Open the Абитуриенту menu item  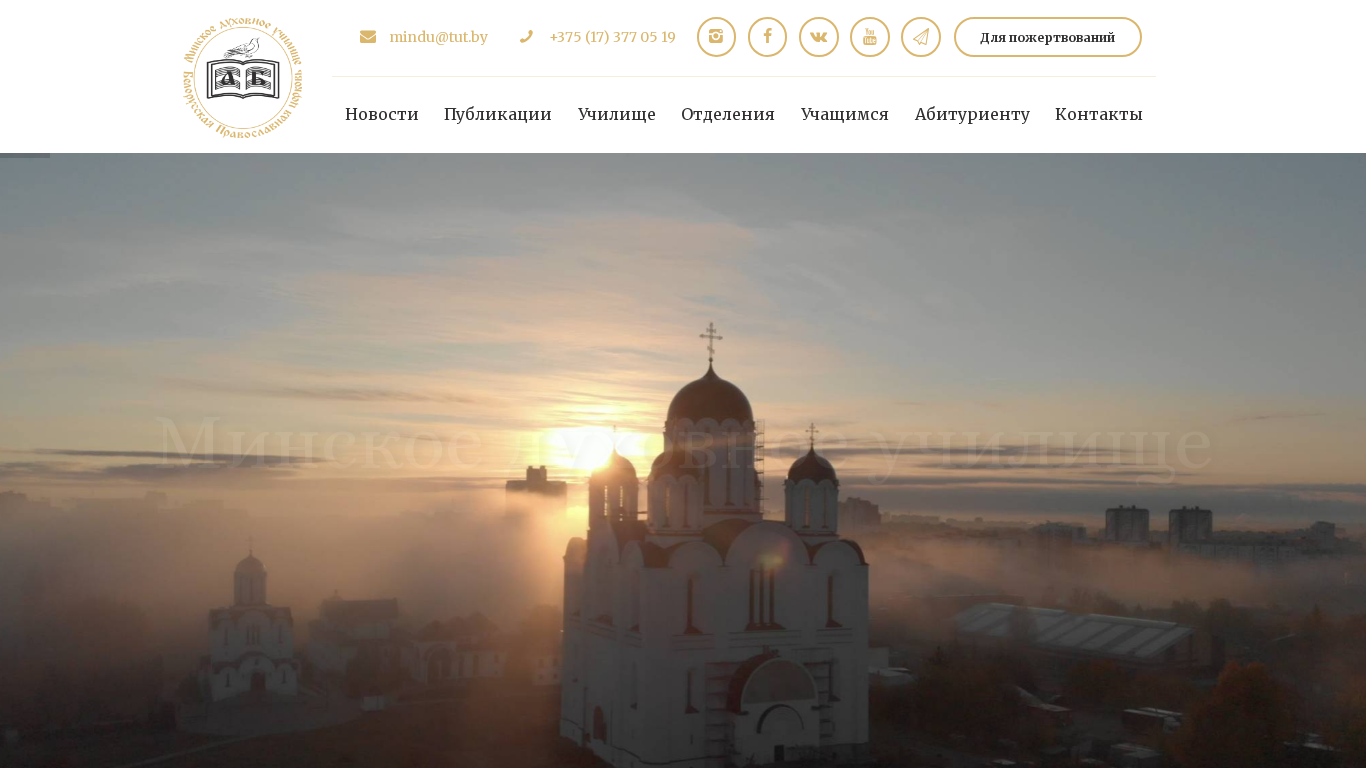point(972,114)
